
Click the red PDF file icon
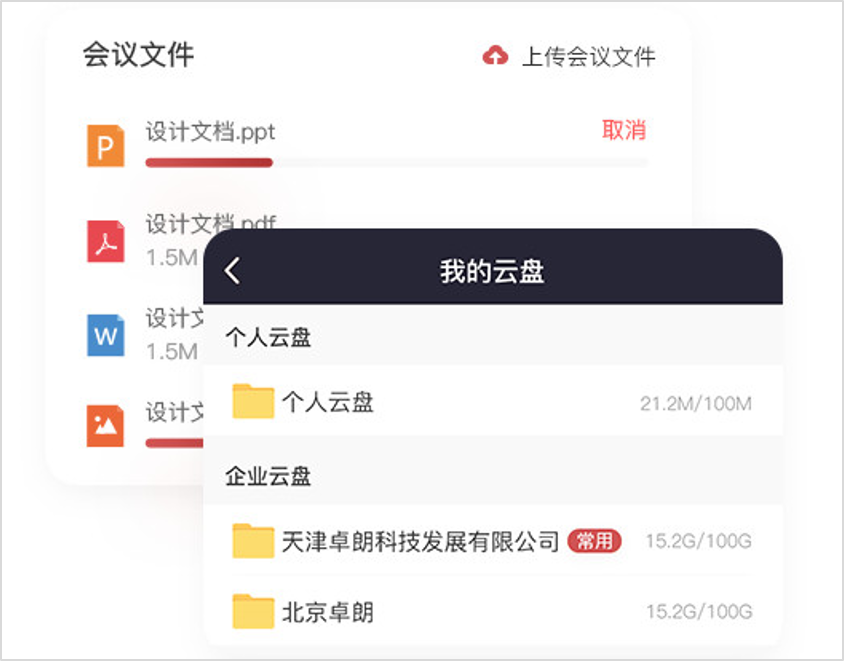(106, 241)
